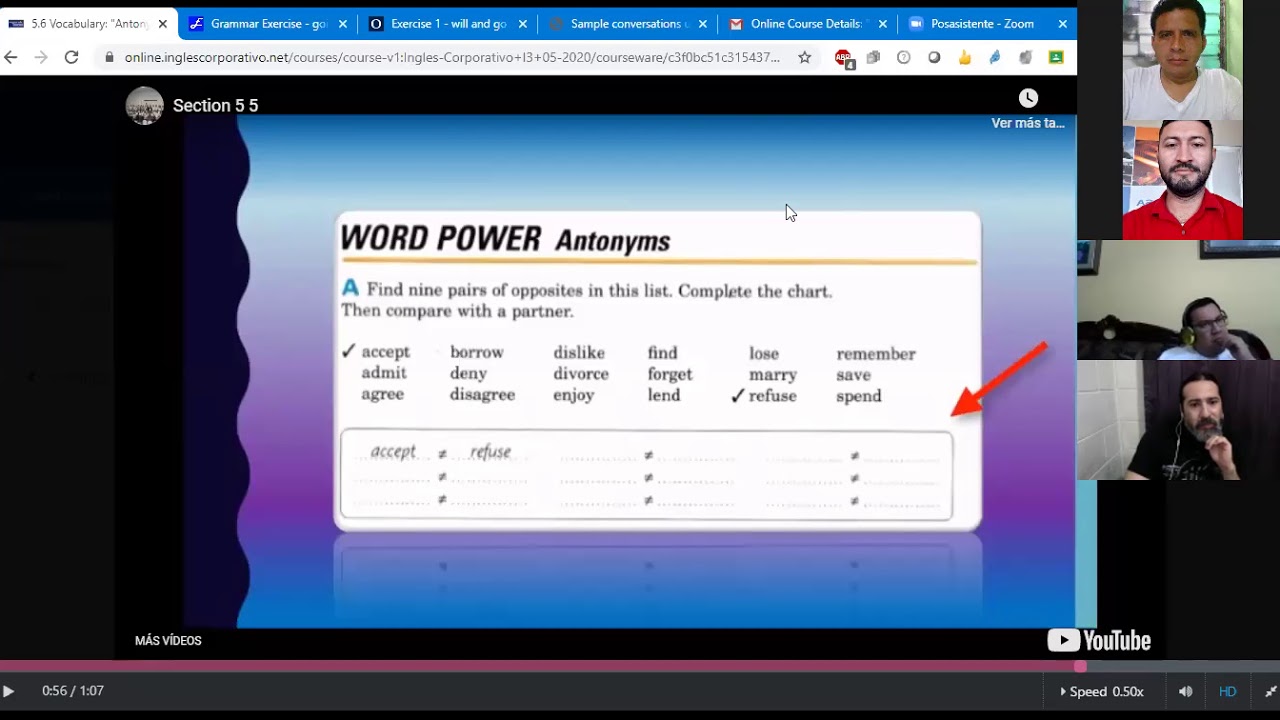This screenshot has height=720, width=1280.
Task: Close the Online Course Details tab
Action: point(882,24)
